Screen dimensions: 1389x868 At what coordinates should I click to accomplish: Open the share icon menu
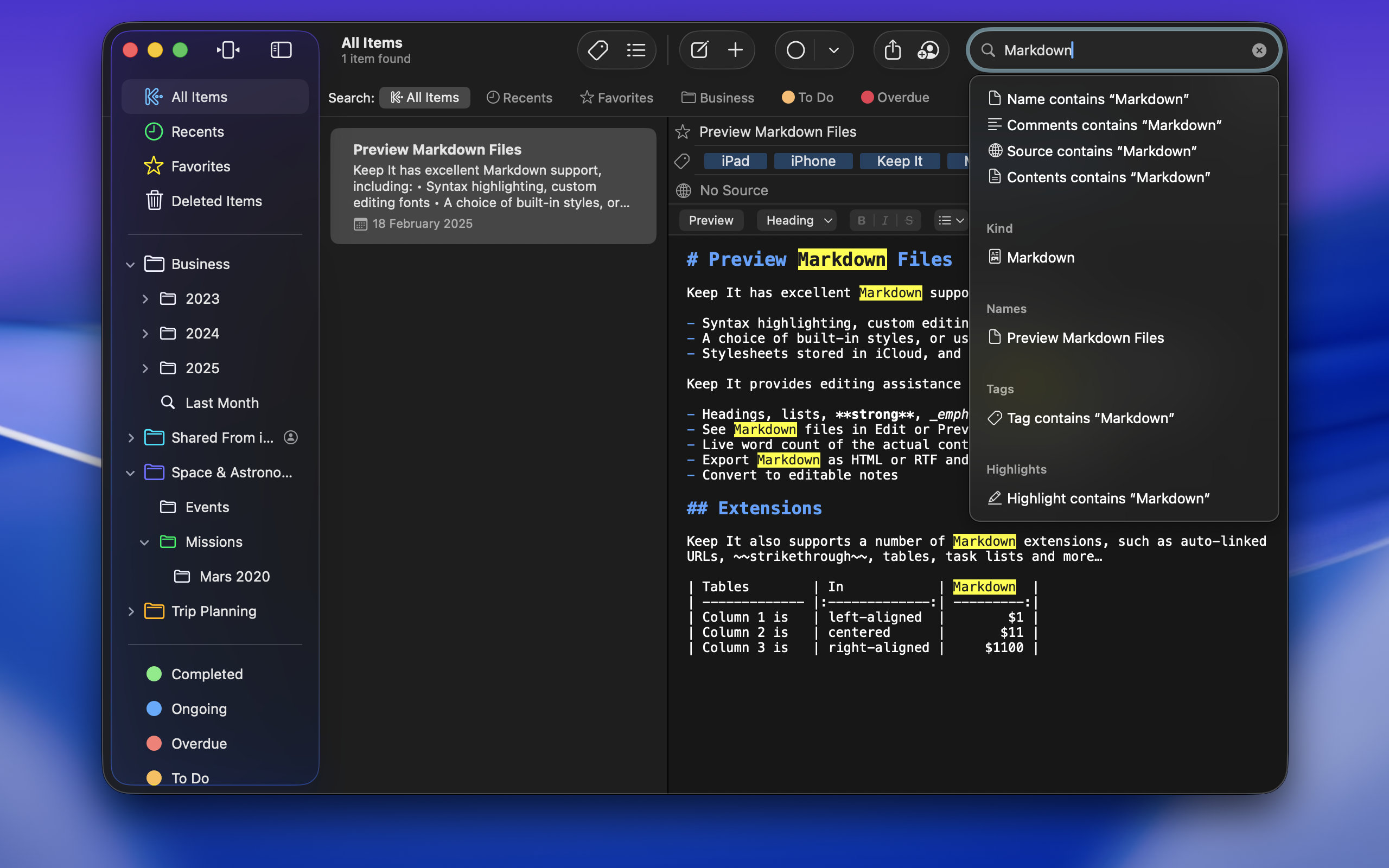tap(892, 50)
